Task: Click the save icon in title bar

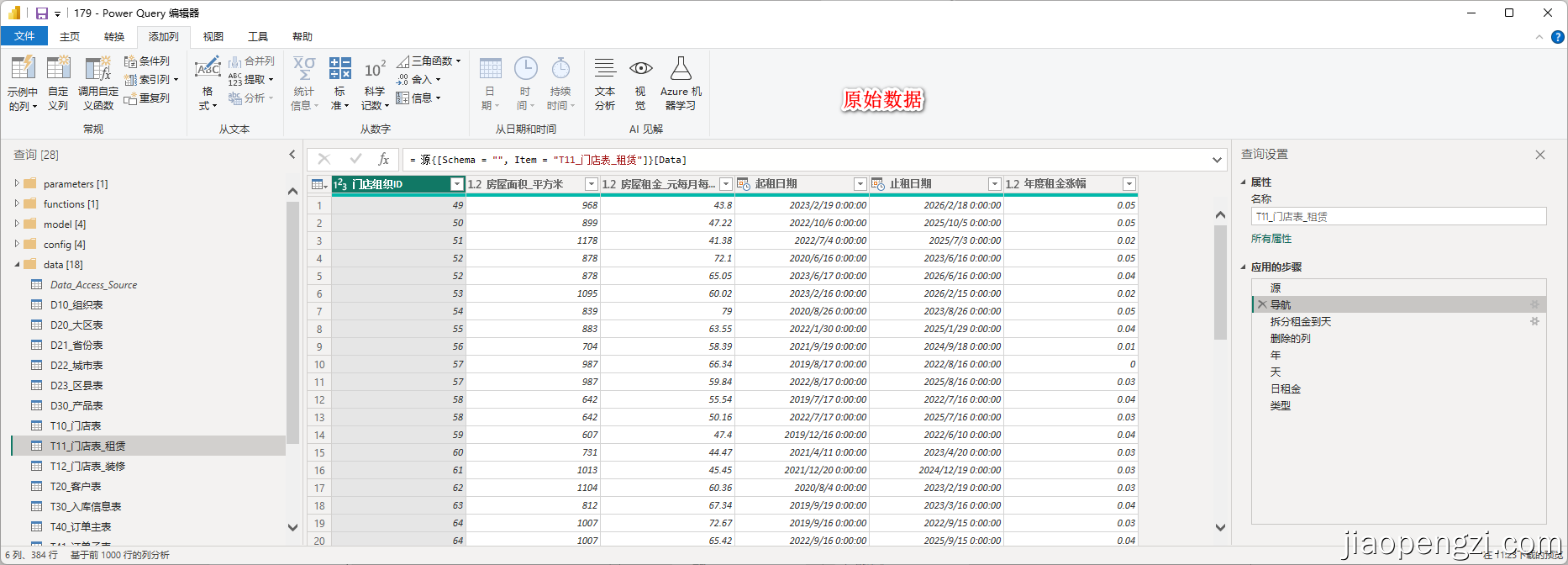Action: (41, 13)
